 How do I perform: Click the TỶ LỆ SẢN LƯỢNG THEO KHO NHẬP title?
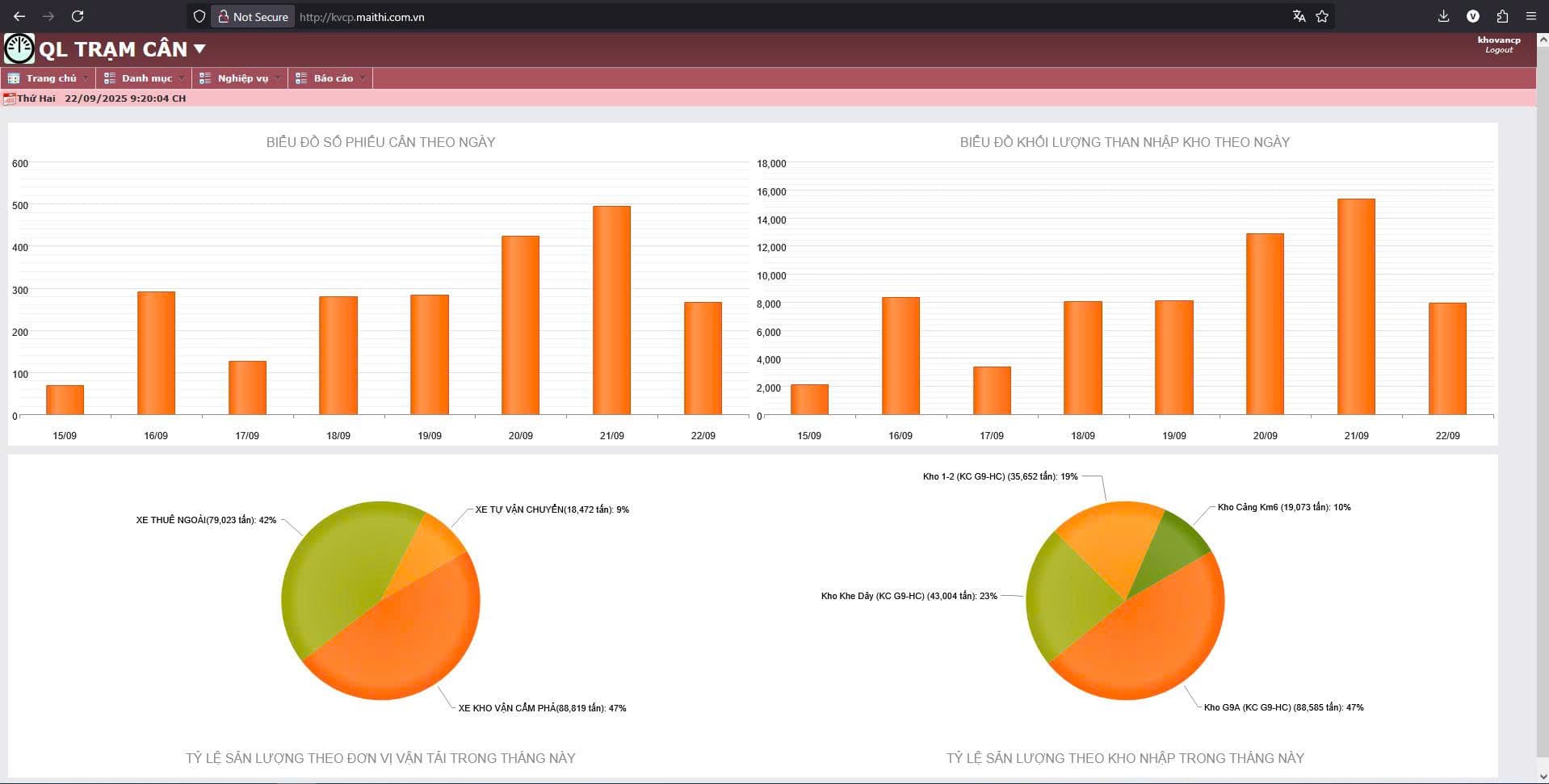coord(1125,758)
